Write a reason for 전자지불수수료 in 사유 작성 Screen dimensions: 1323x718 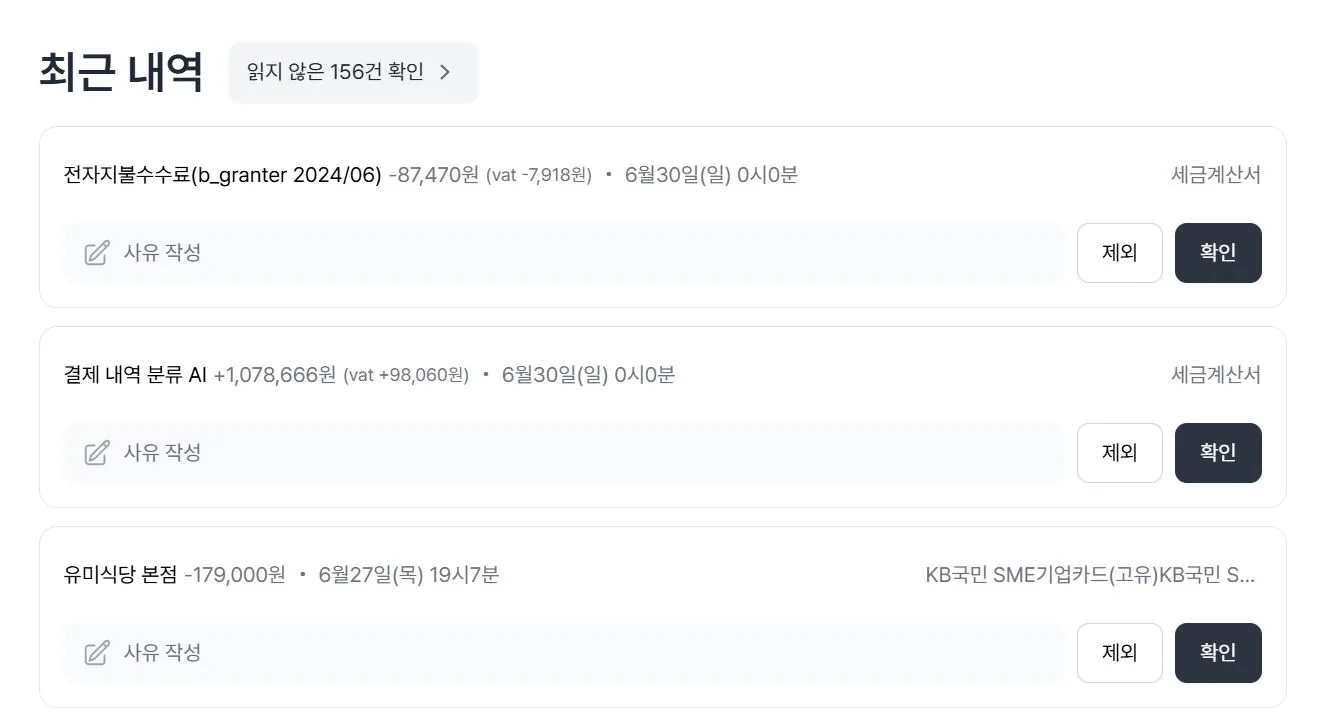(x=564, y=253)
